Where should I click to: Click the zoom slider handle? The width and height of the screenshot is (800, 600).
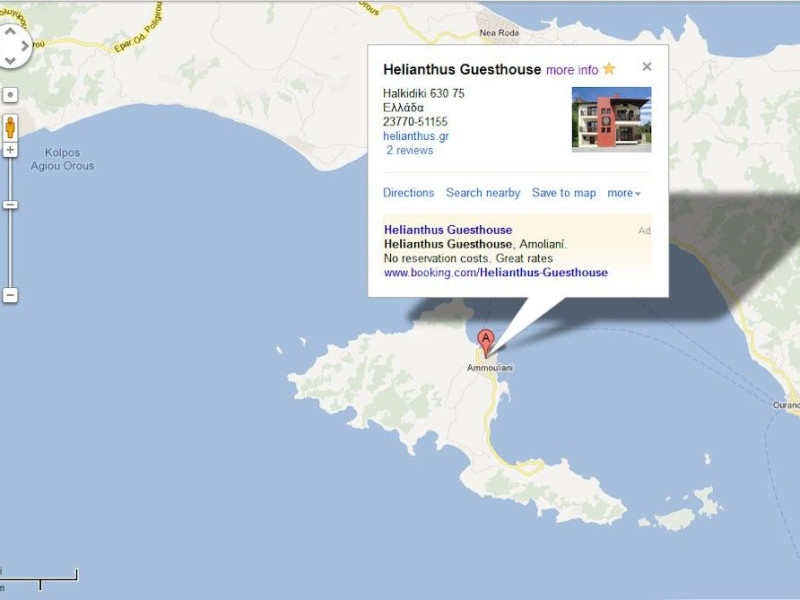click(10, 205)
